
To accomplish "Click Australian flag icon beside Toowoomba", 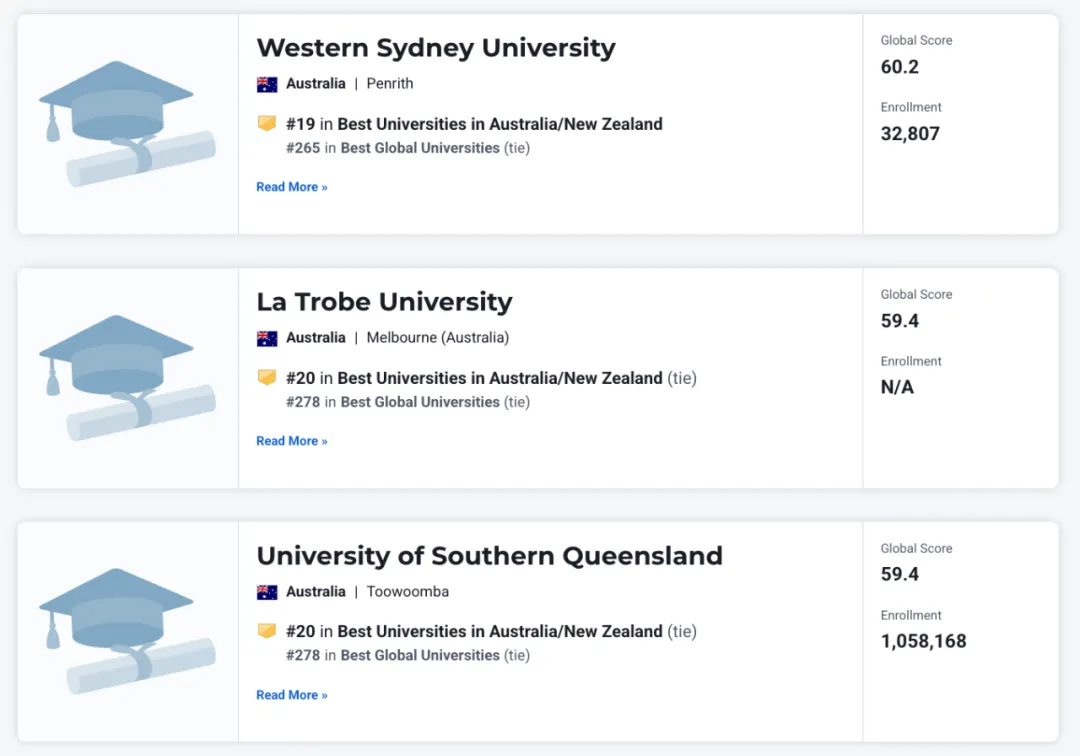I will click(267, 592).
